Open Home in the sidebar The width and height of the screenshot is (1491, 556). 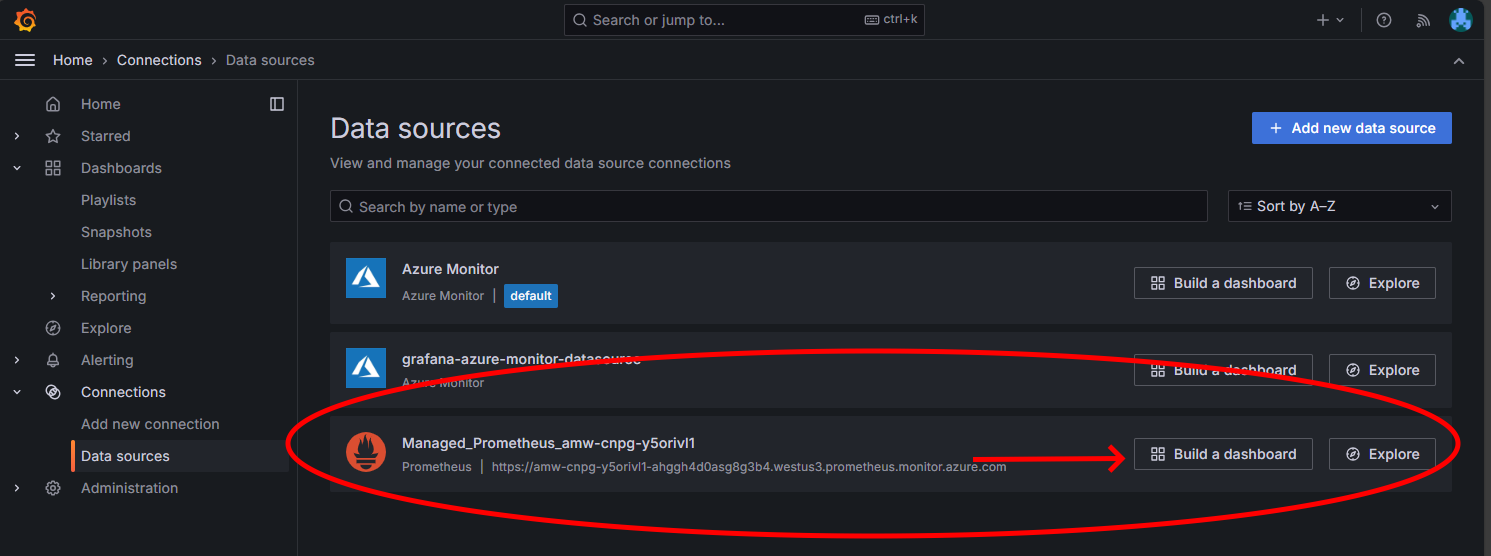click(101, 104)
